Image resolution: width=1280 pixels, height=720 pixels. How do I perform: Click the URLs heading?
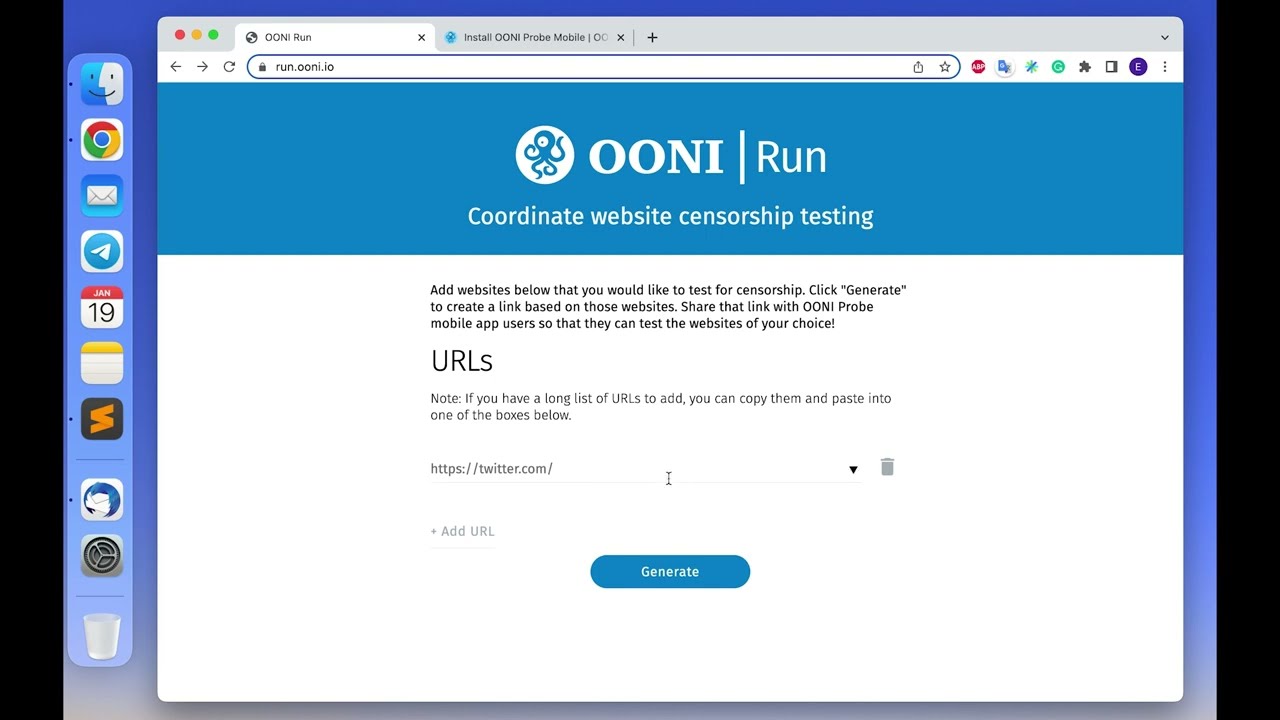pos(462,360)
